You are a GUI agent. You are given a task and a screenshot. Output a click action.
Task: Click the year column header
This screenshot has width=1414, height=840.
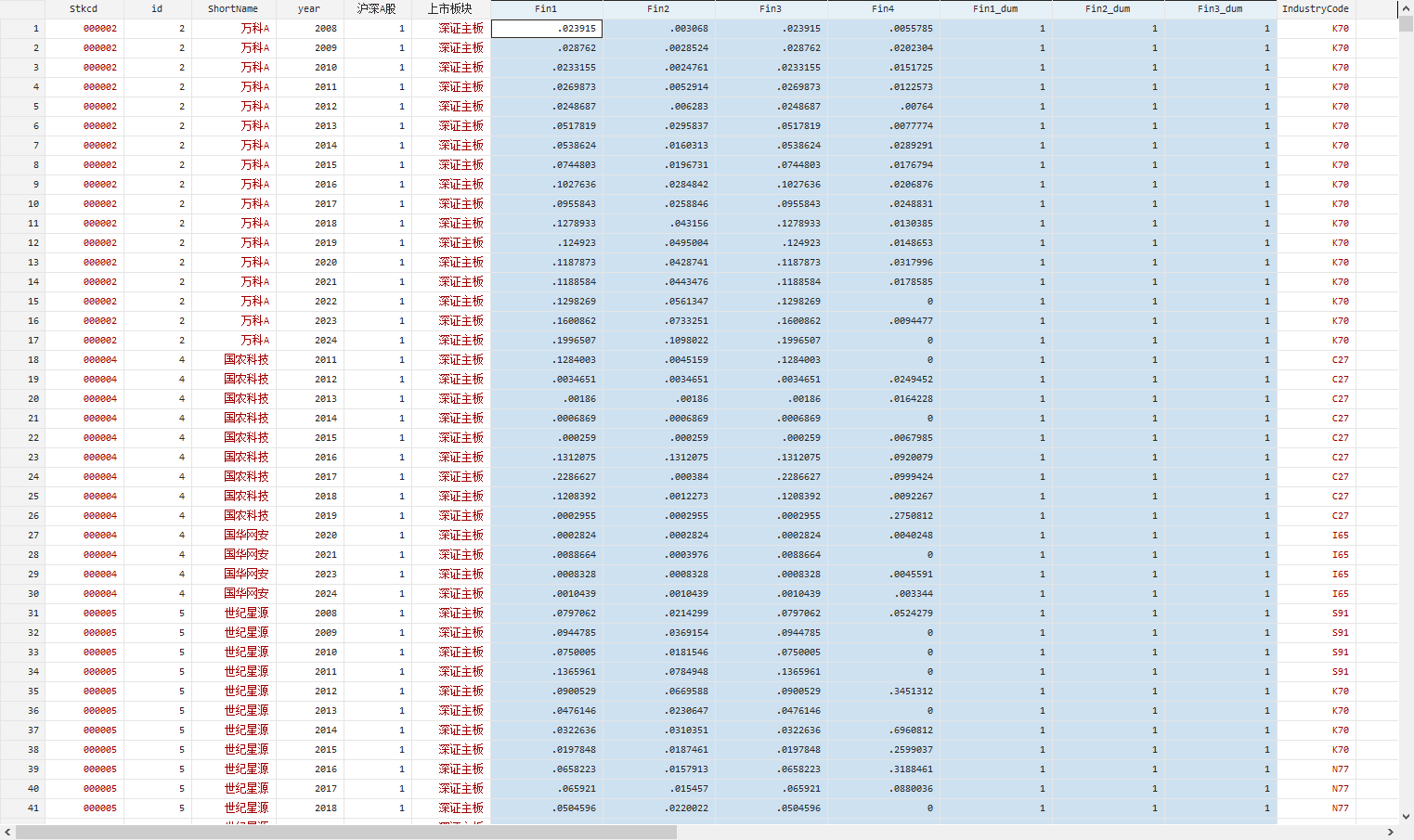pyautogui.click(x=309, y=8)
